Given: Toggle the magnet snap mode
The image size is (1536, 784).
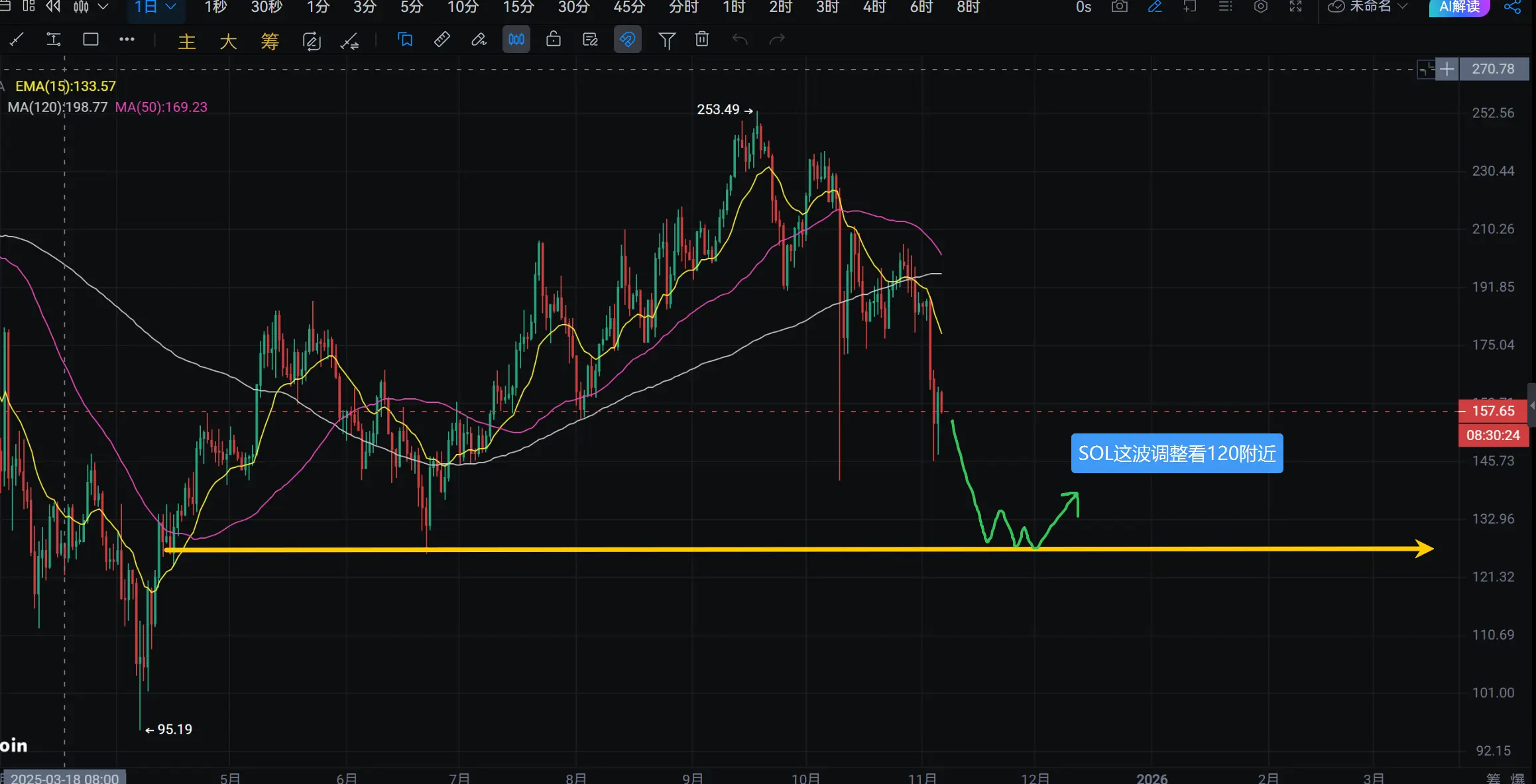Looking at the screenshot, I should [627, 40].
